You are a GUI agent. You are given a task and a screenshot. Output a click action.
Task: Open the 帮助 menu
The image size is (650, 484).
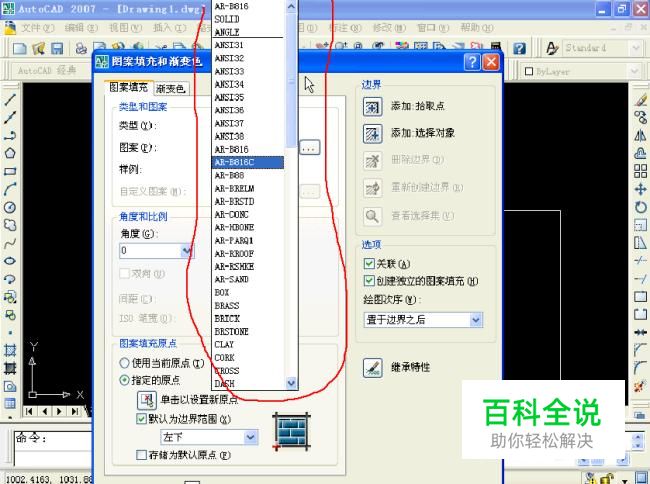tap(477, 28)
